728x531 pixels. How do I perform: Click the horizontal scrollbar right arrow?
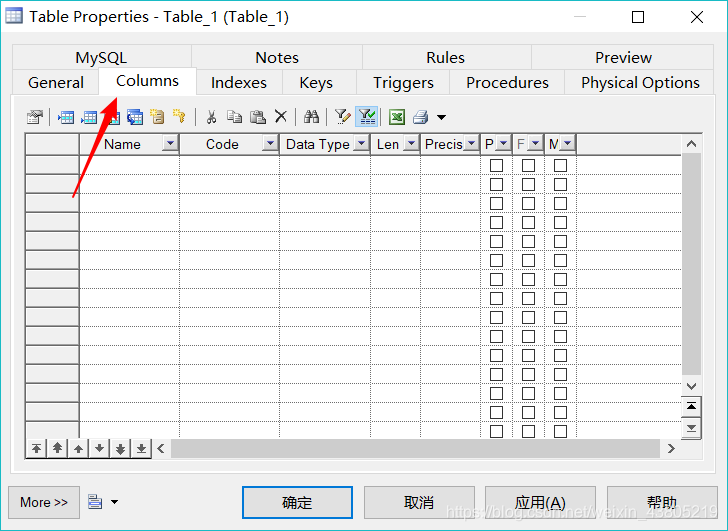coord(671,448)
